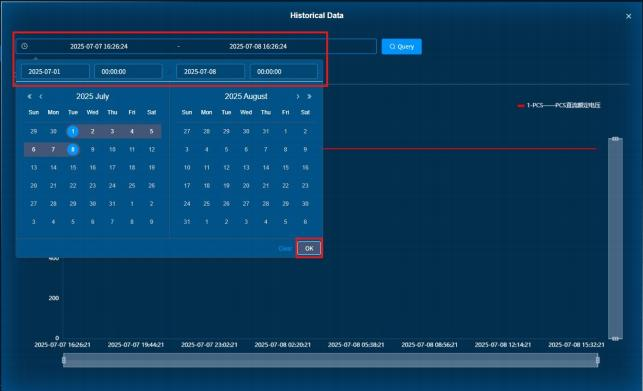Select July 12 in the July calendar

click(151, 149)
